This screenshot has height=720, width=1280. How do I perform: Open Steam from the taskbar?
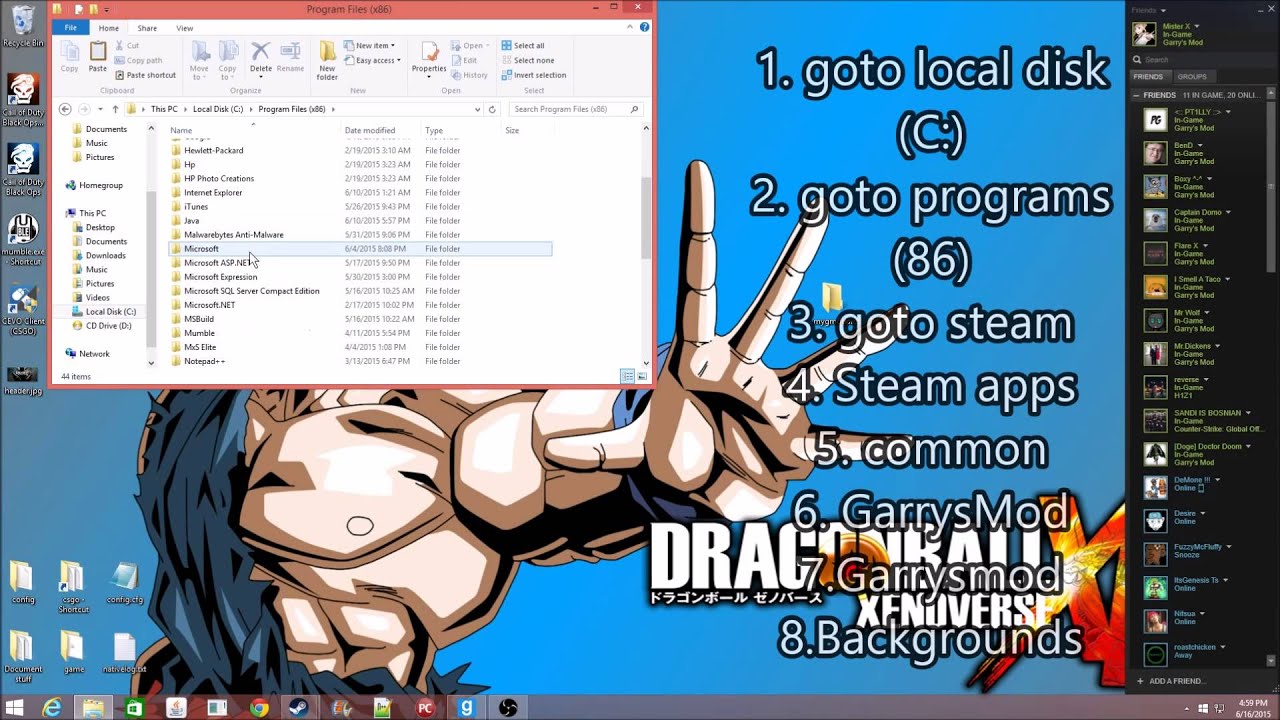[x=299, y=708]
